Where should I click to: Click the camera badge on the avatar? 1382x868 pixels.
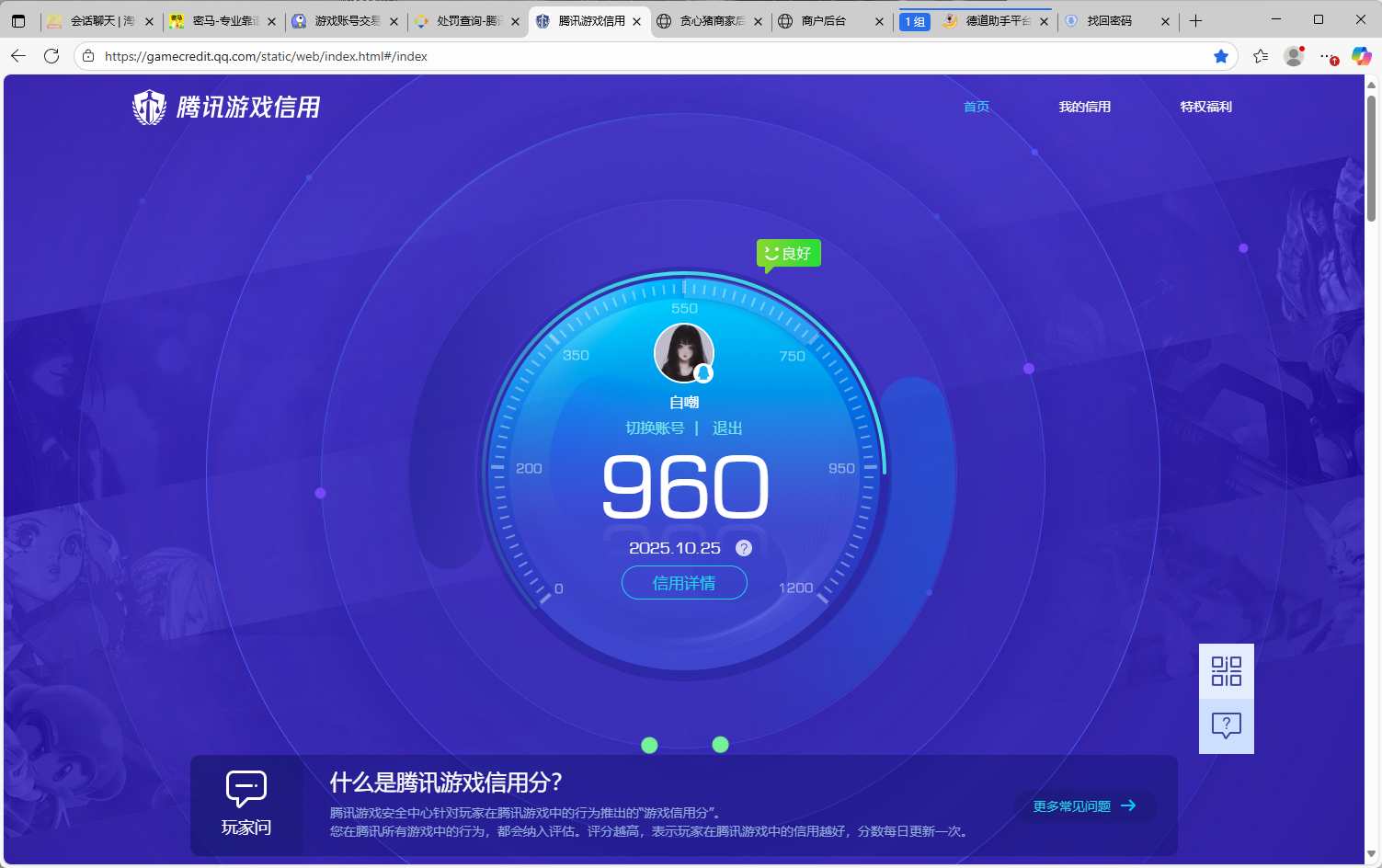702,372
